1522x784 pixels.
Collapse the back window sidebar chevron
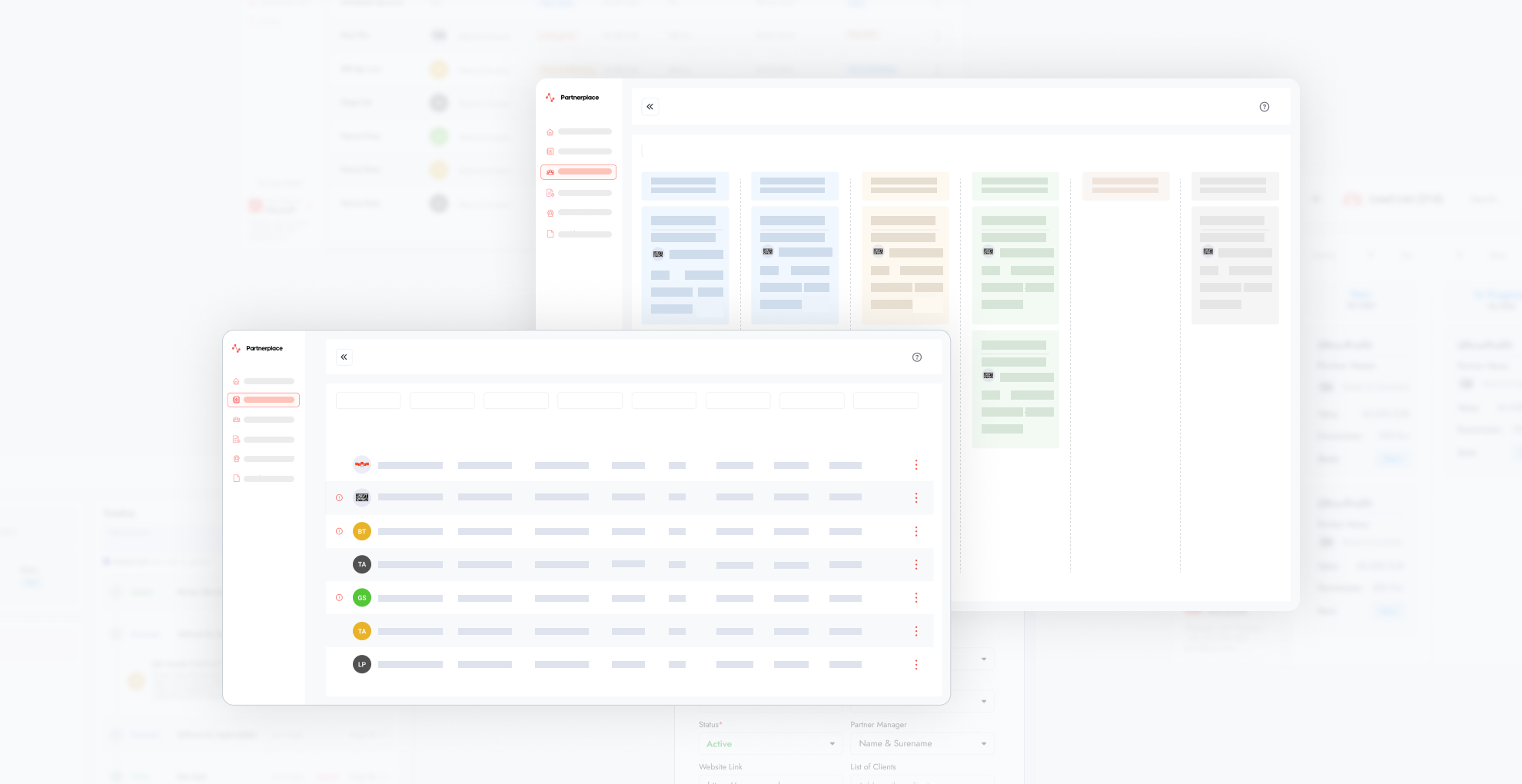pos(650,107)
